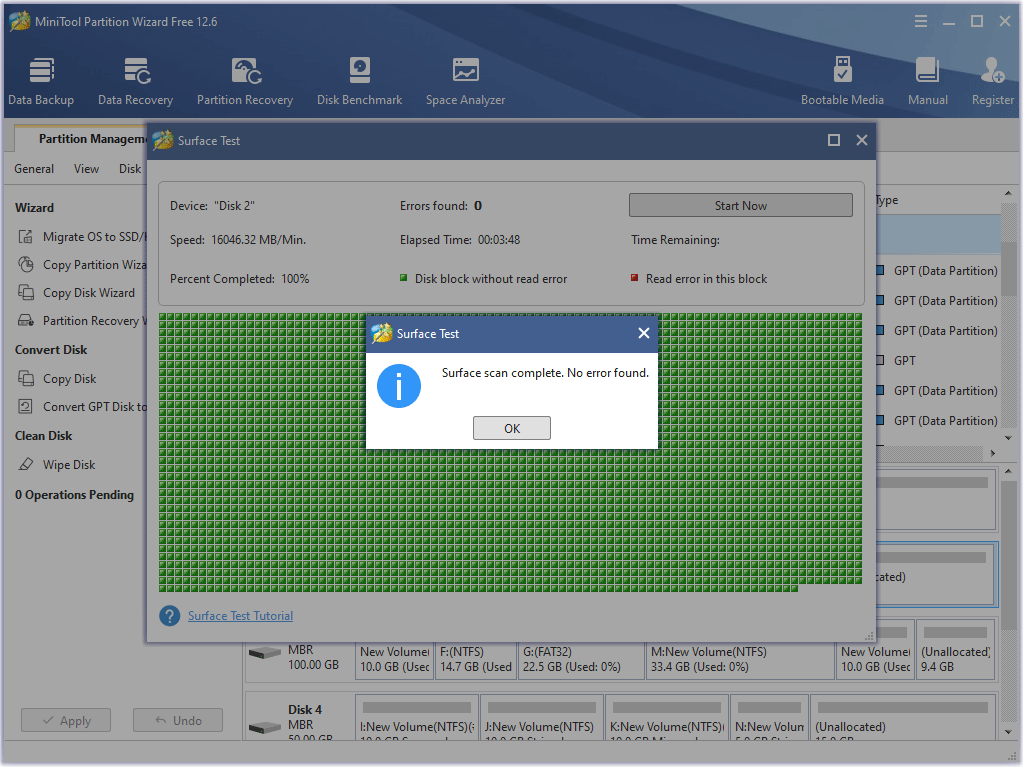Open the hamburger menu in title bar
Image resolution: width=1023 pixels, height=767 pixels.
pyautogui.click(x=921, y=22)
